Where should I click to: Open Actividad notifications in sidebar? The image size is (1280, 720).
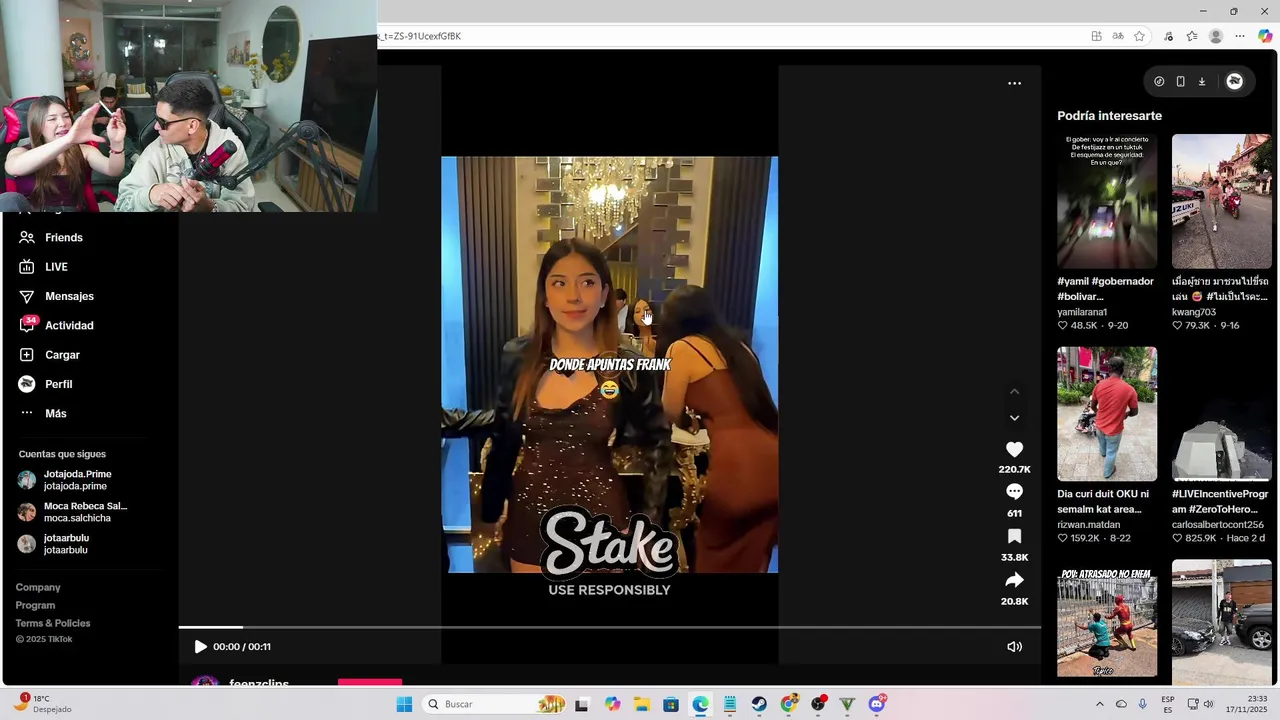69,325
